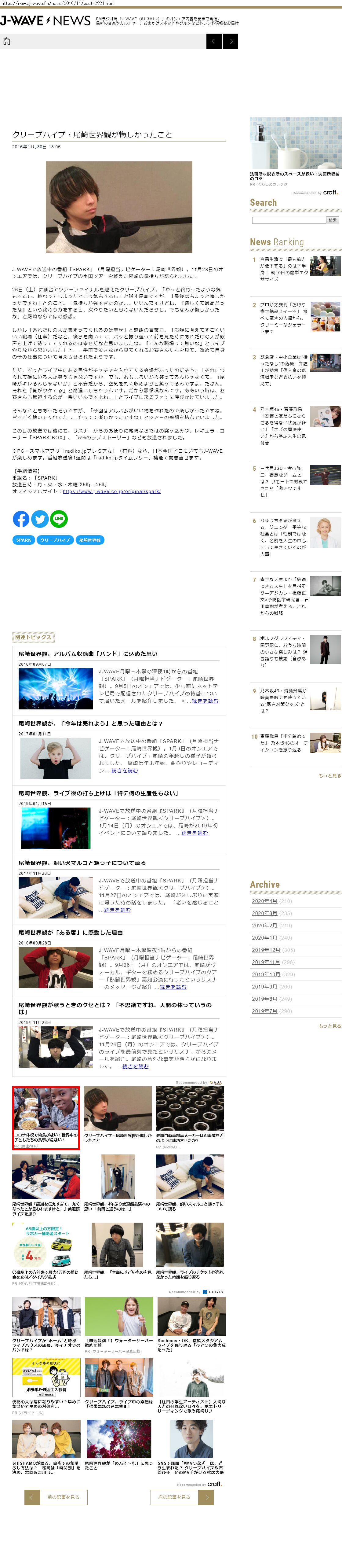Viewport: 342px width, 1568px height.
Task: Open ranking item 6 about りゅうちぇる
Action: tap(296, 537)
